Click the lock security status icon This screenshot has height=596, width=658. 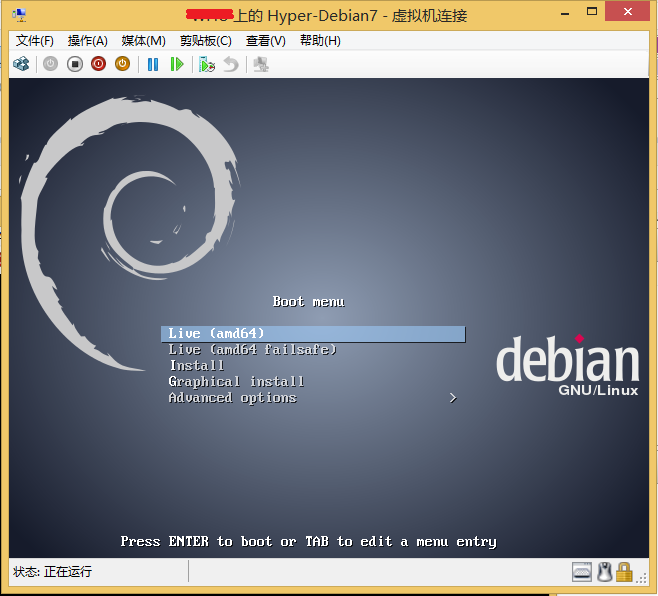(x=624, y=572)
